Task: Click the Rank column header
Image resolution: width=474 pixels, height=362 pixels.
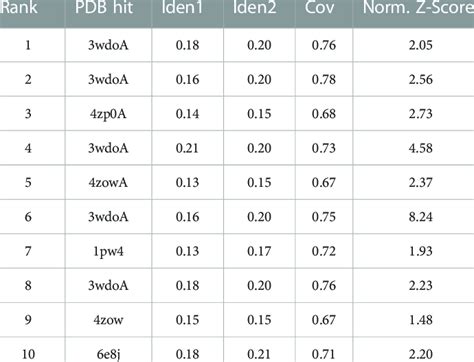Action: 19,7
